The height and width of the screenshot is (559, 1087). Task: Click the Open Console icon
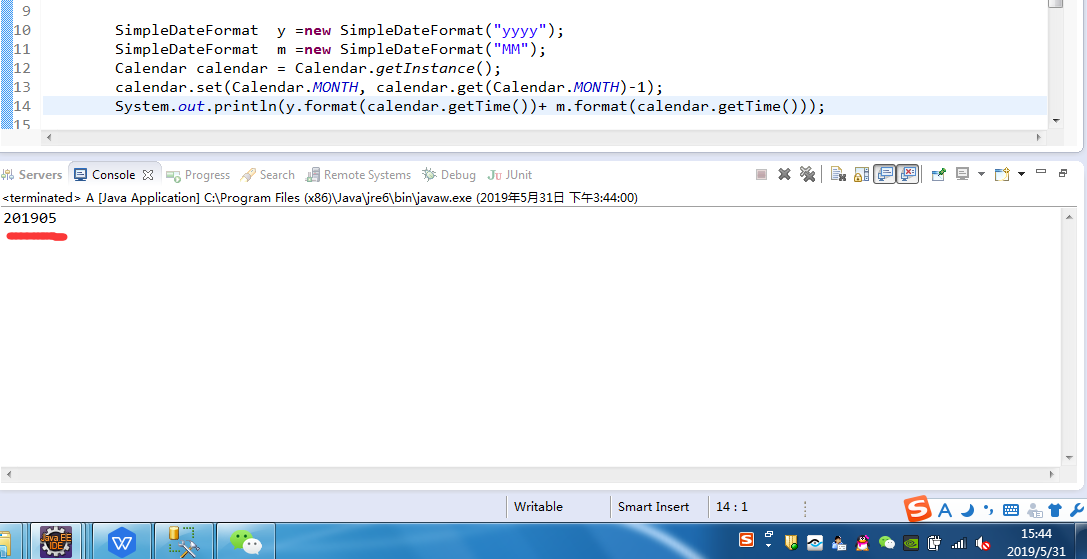click(1002, 175)
